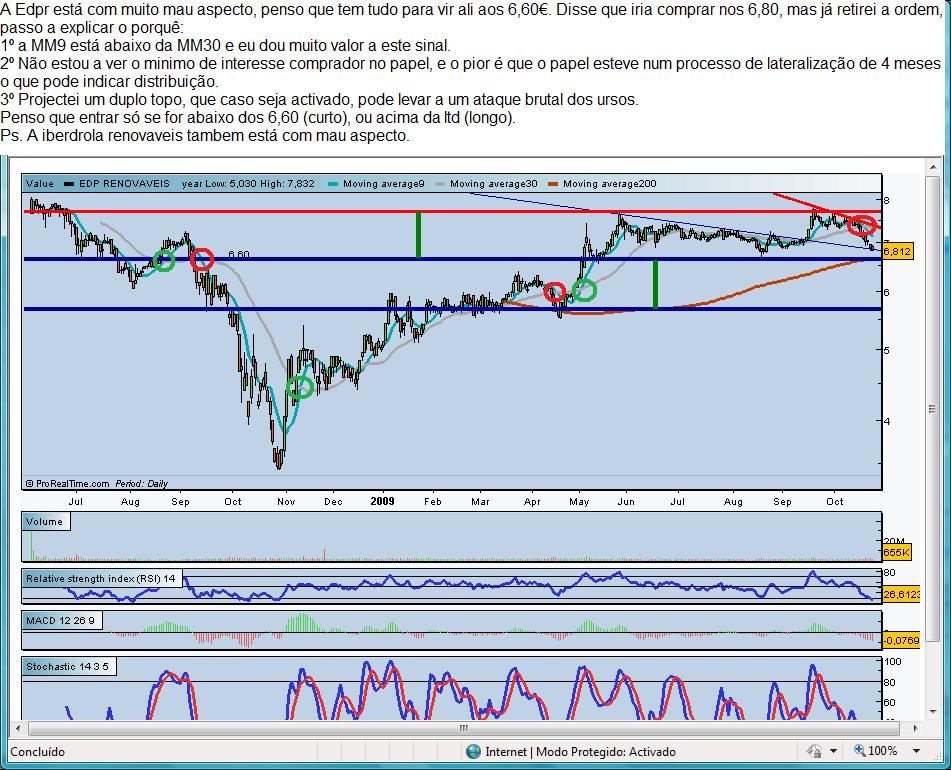This screenshot has width=951, height=770.
Task: Click the Internet zone globe icon
Action: (473, 752)
